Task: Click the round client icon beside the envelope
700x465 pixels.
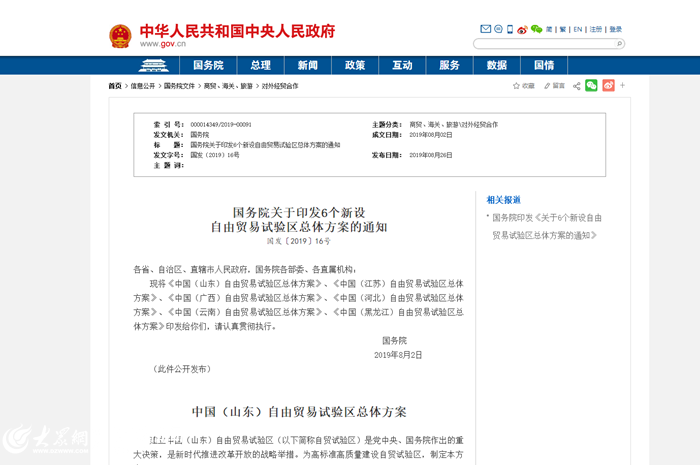Action: coord(498,29)
